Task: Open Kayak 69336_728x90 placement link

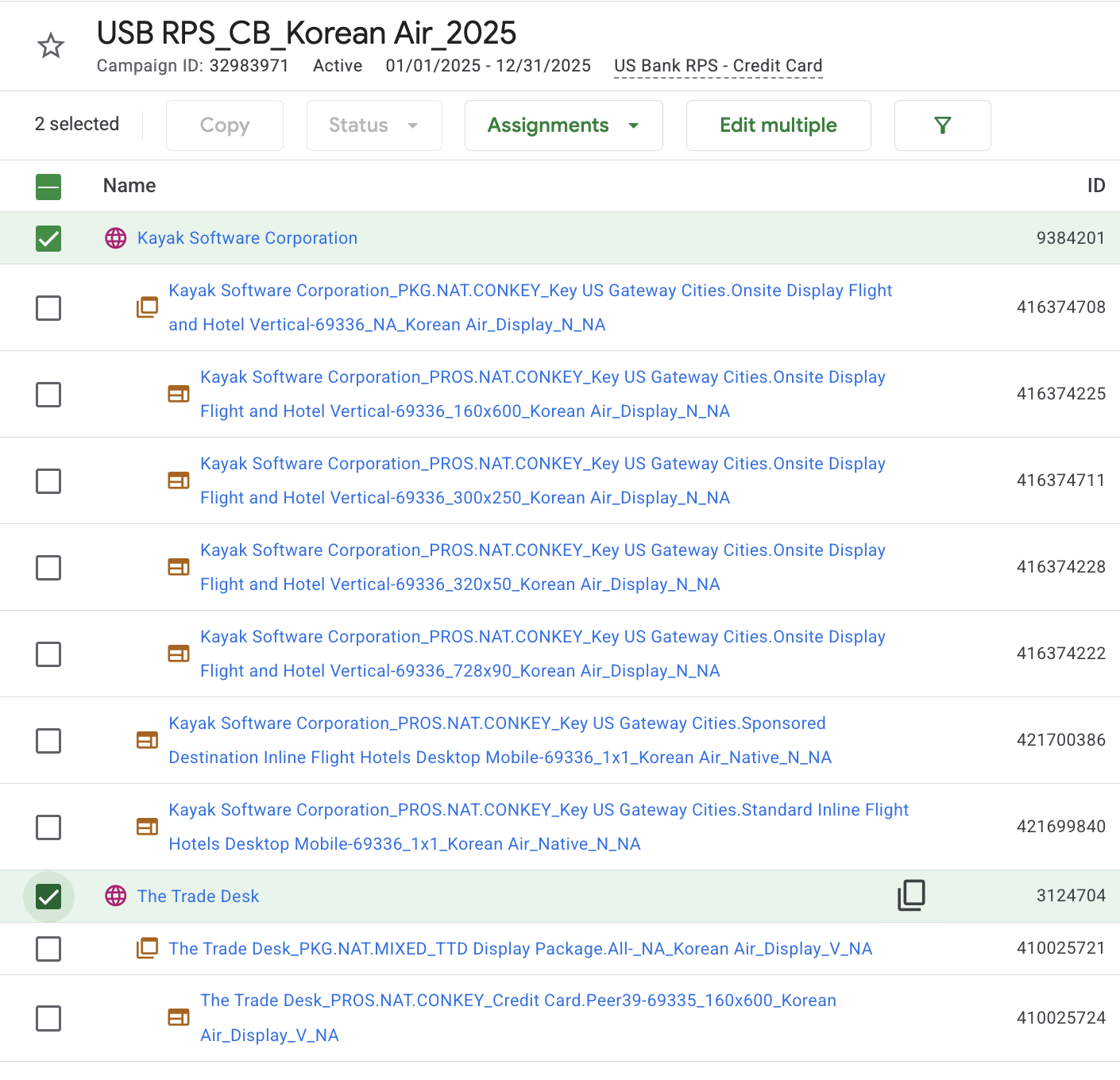Action: (543, 654)
